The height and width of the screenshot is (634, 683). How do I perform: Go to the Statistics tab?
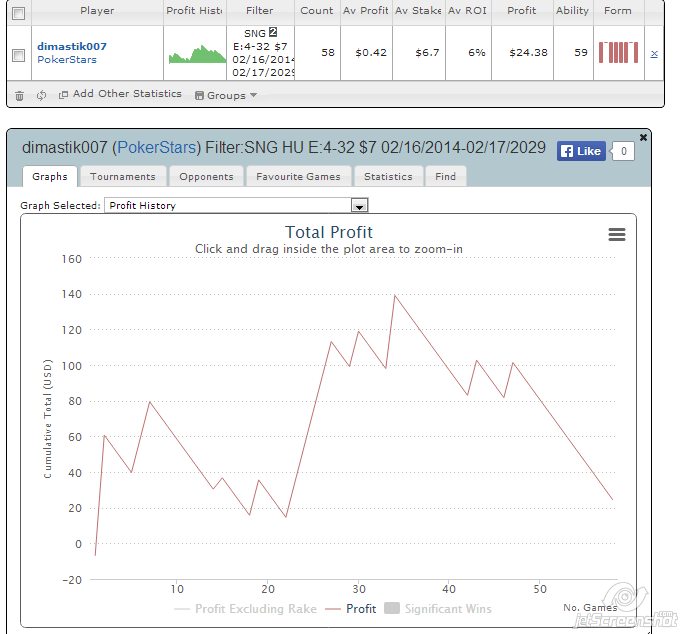tap(388, 176)
